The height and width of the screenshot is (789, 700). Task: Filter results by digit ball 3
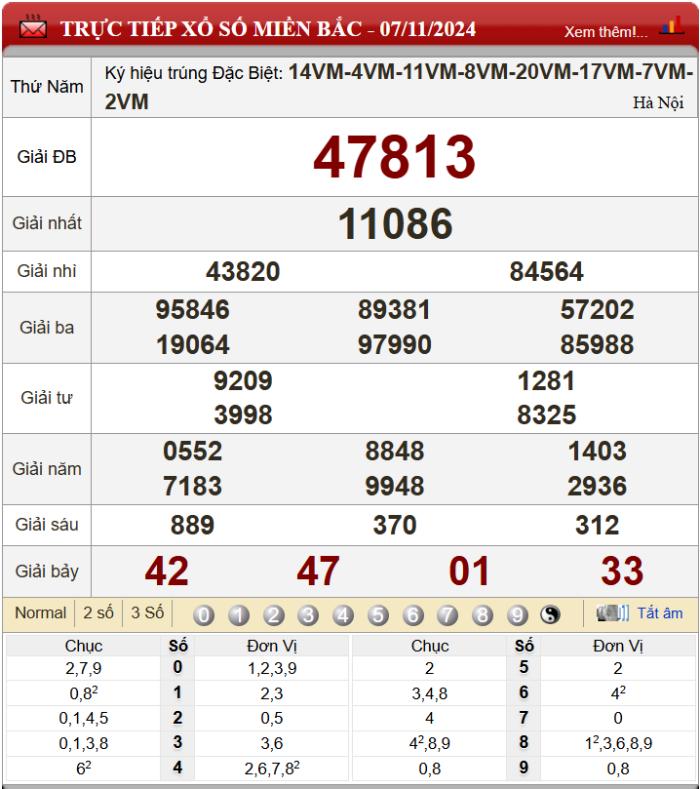coord(308,615)
